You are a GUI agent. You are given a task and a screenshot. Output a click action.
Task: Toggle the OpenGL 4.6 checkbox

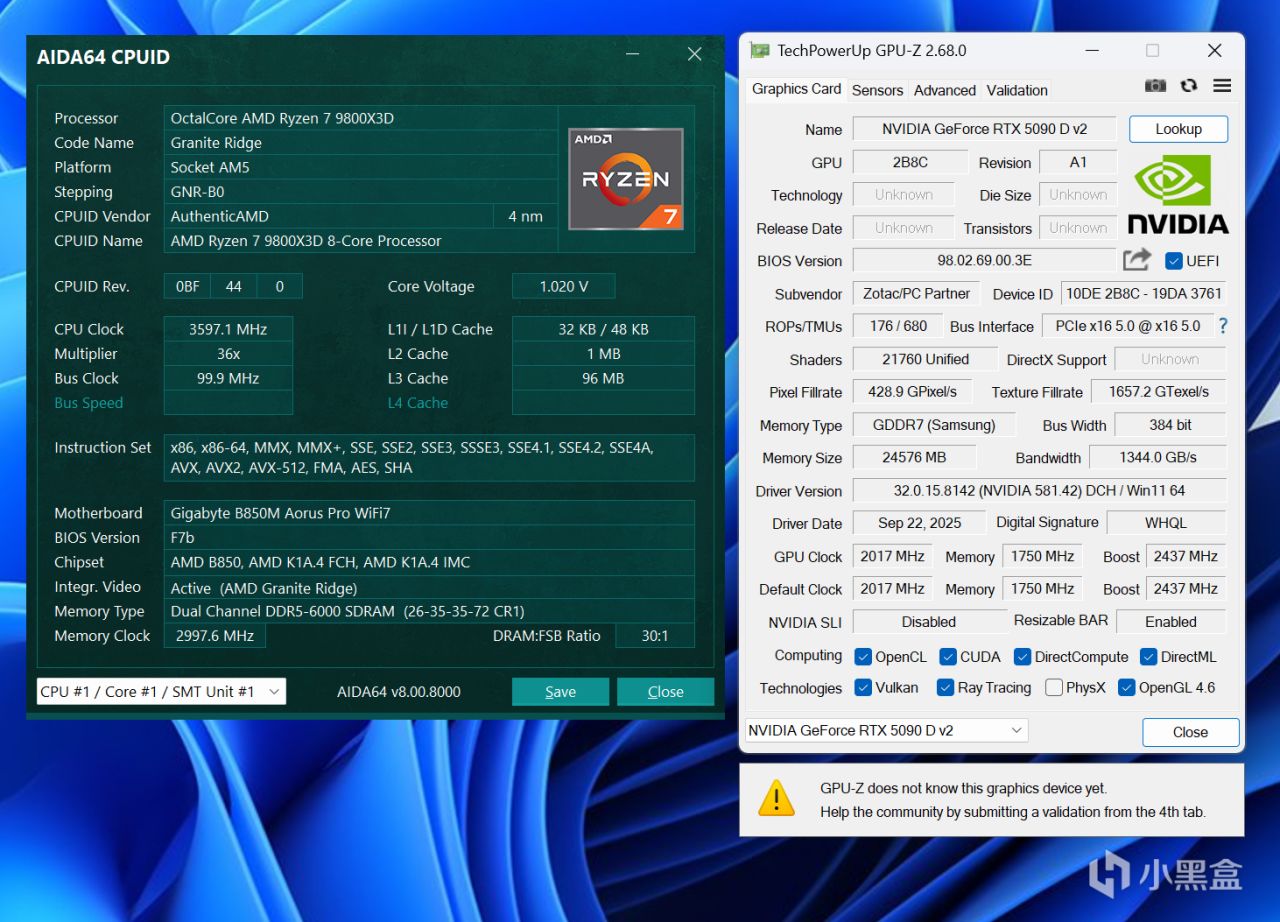click(1126, 688)
